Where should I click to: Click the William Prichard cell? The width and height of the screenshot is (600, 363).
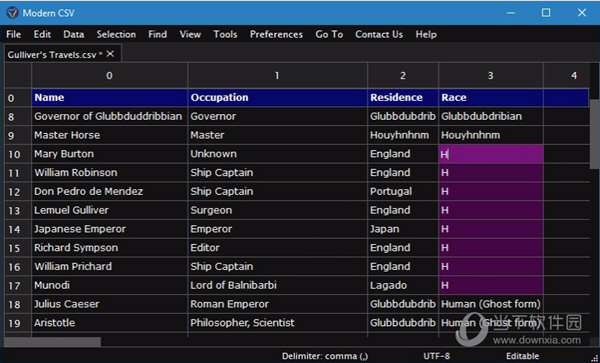pyautogui.click(x=109, y=266)
